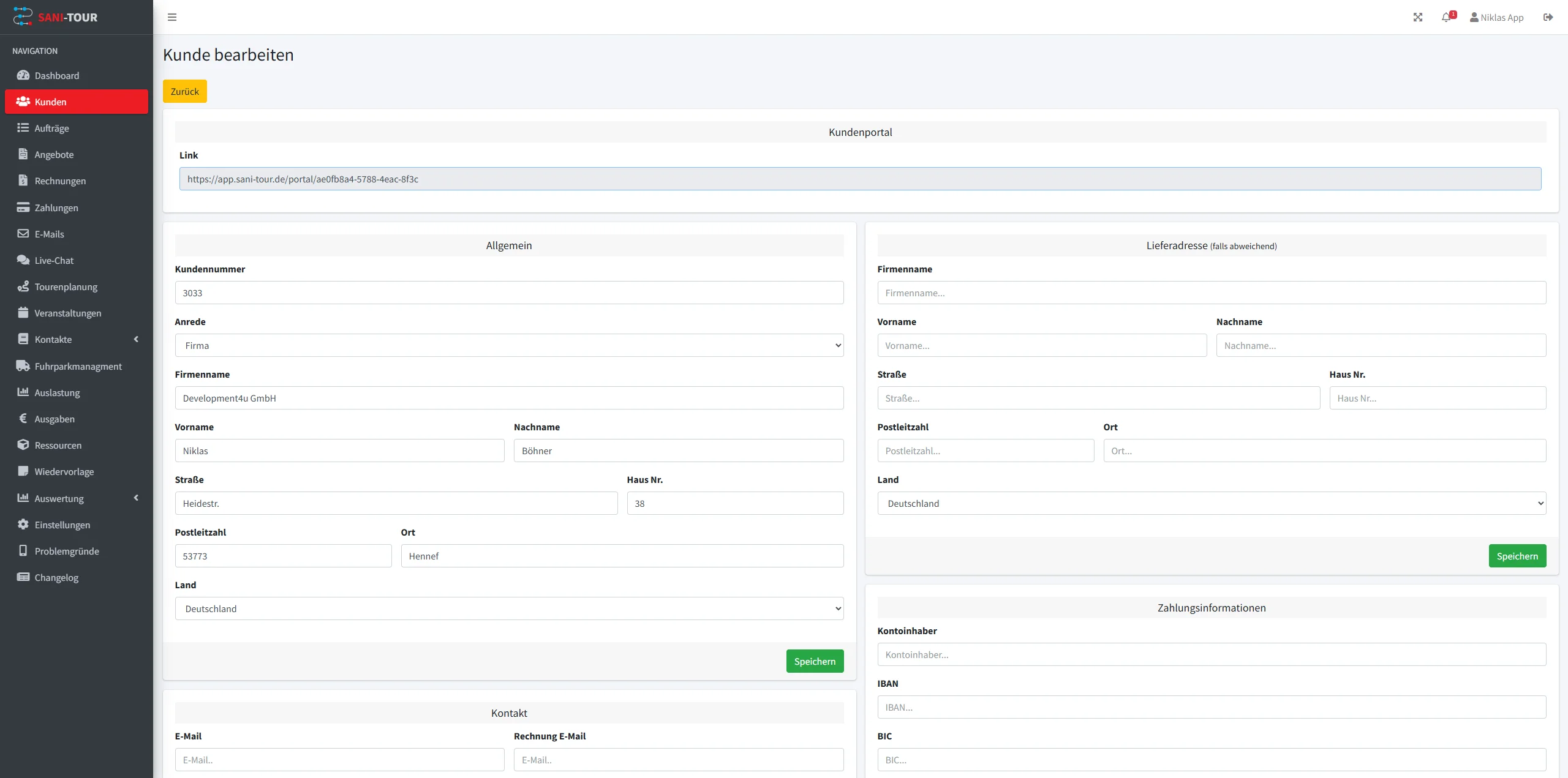Click the Tourenplanung route icon
Image resolution: width=1568 pixels, height=778 pixels.
23,286
